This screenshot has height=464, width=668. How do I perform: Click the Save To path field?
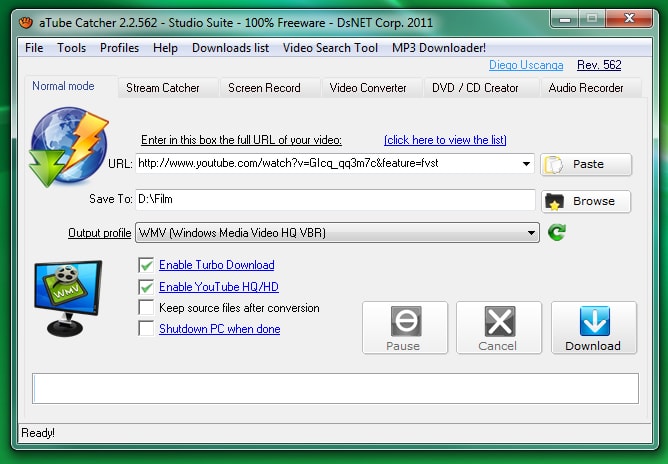click(x=335, y=199)
